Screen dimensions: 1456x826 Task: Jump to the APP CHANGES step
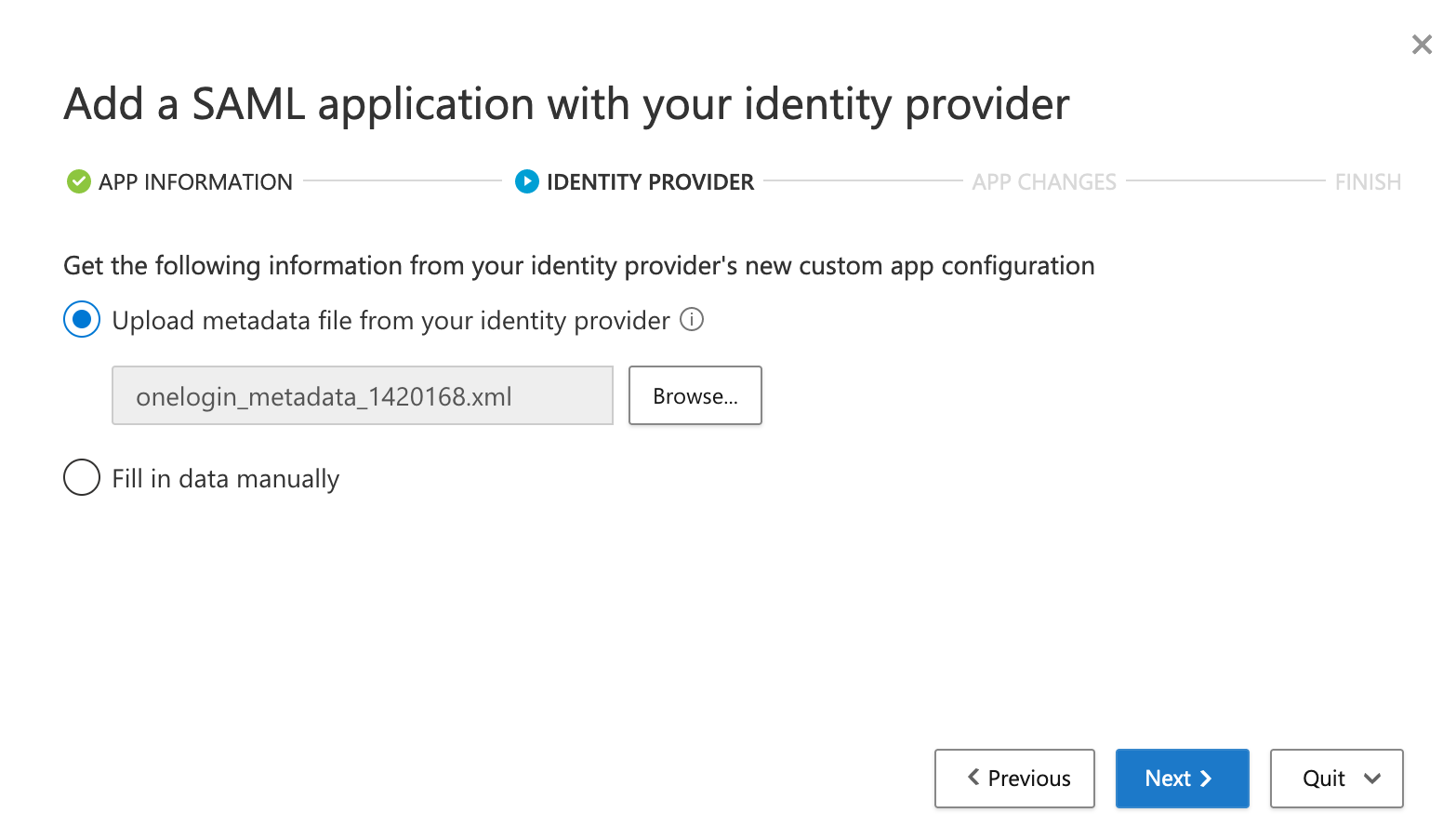(x=1044, y=182)
